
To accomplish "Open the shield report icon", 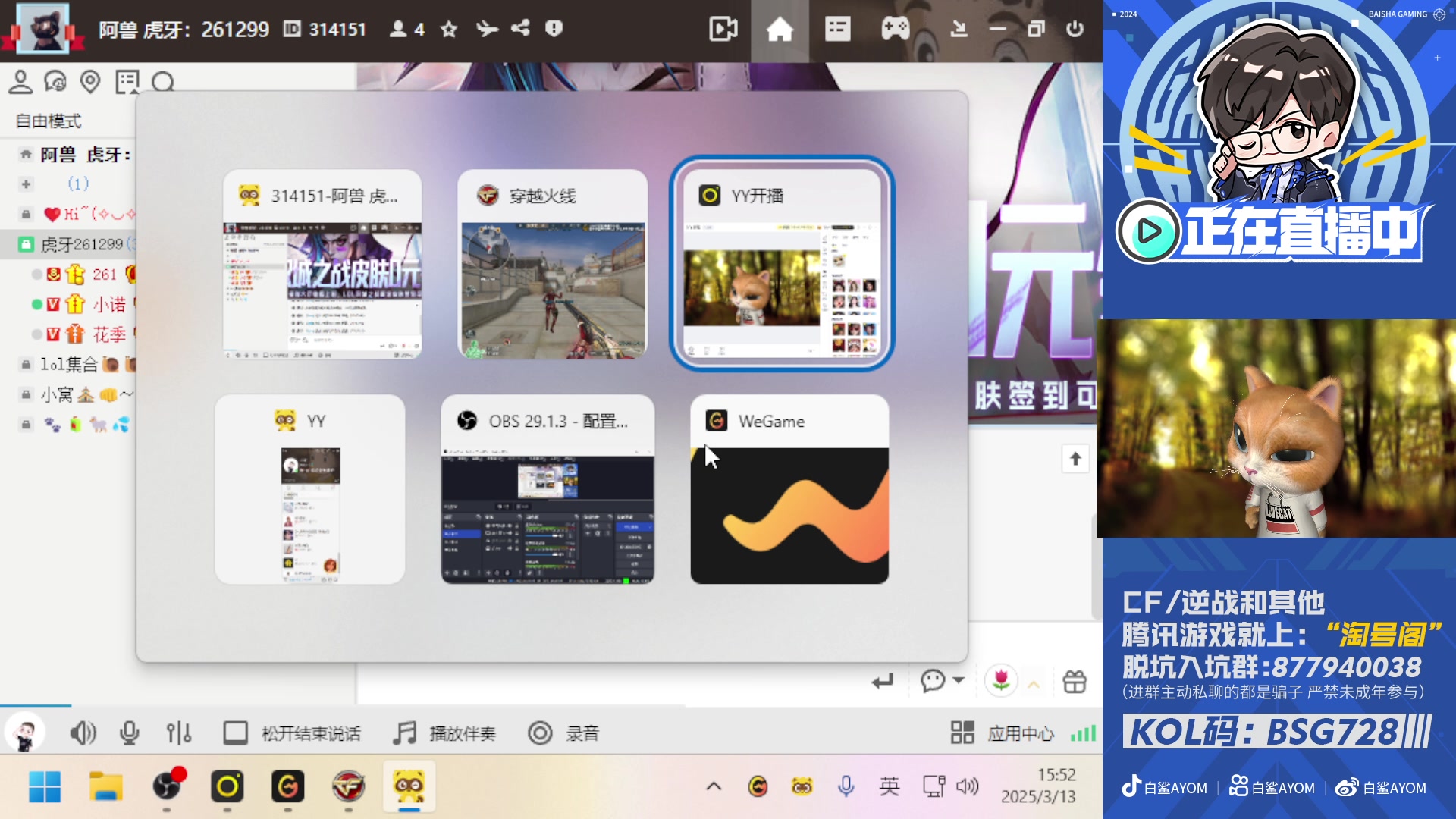I will pos(554,28).
